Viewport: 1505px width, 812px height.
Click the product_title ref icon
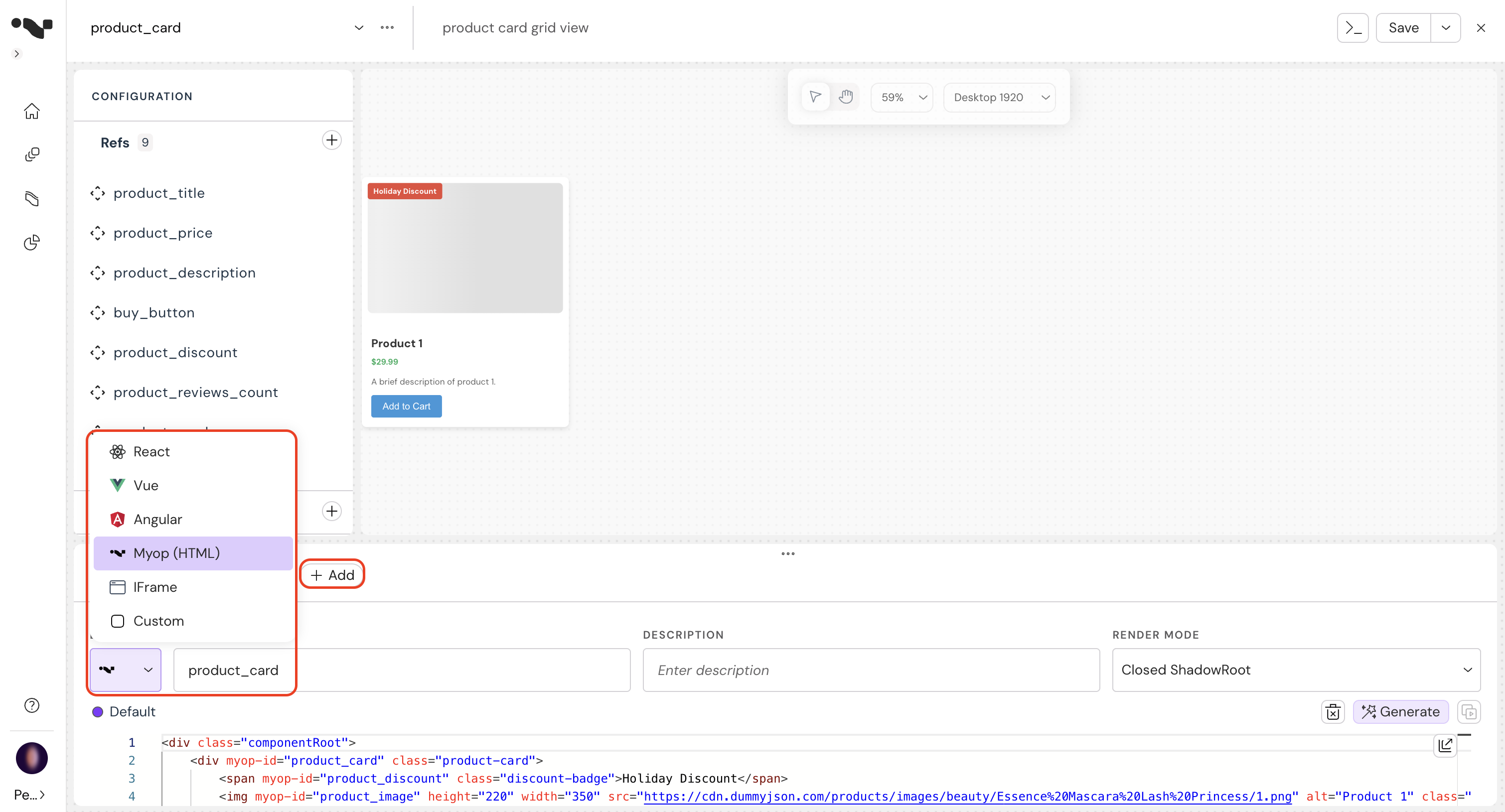click(98, 193)
